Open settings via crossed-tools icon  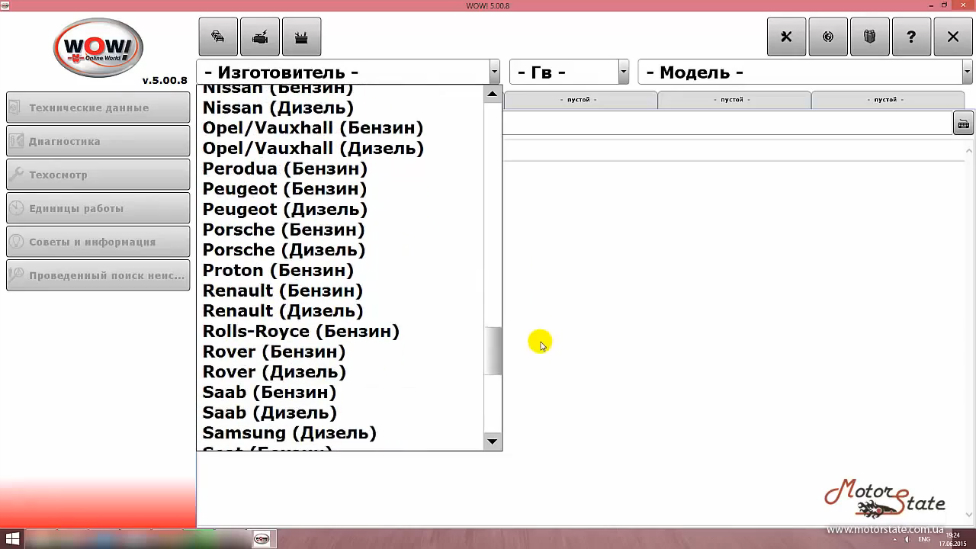(786, 37)
